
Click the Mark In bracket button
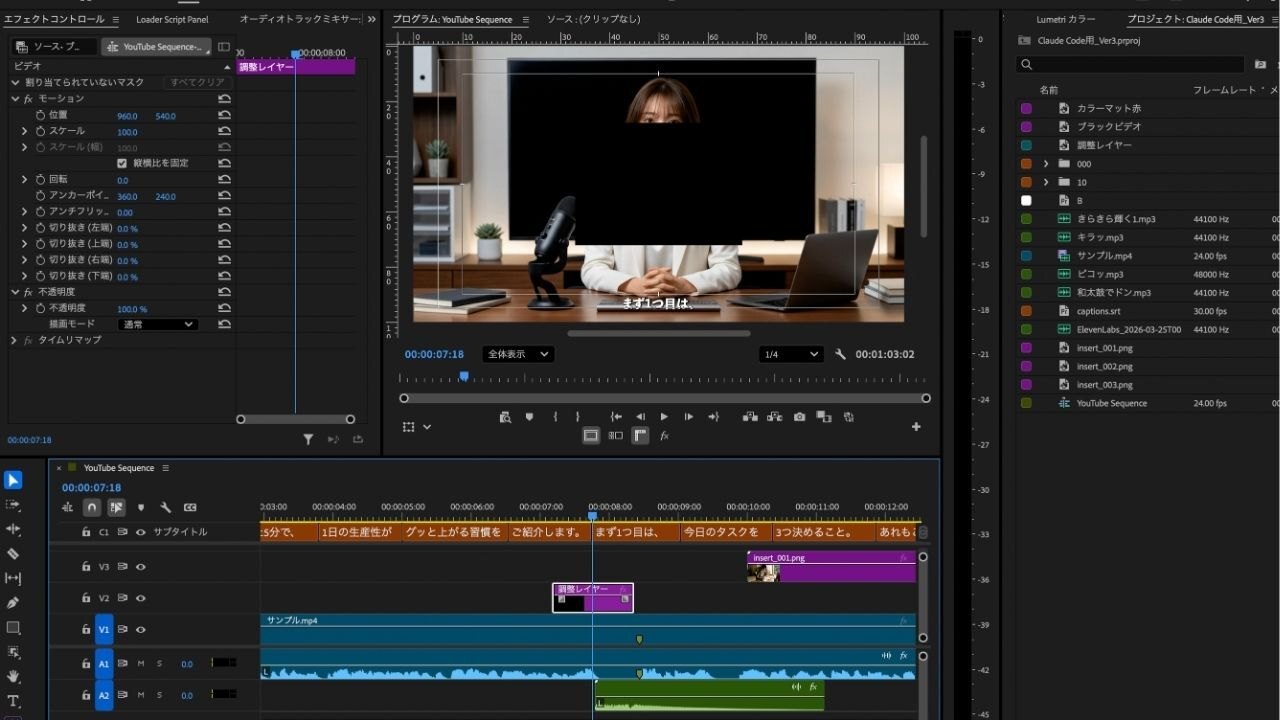coord(555,417)
